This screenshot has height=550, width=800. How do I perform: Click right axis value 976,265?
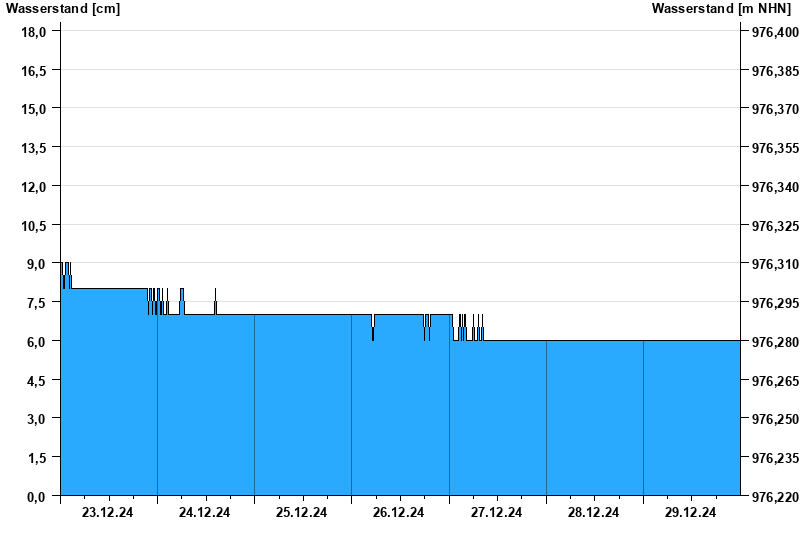click(776, 380)
